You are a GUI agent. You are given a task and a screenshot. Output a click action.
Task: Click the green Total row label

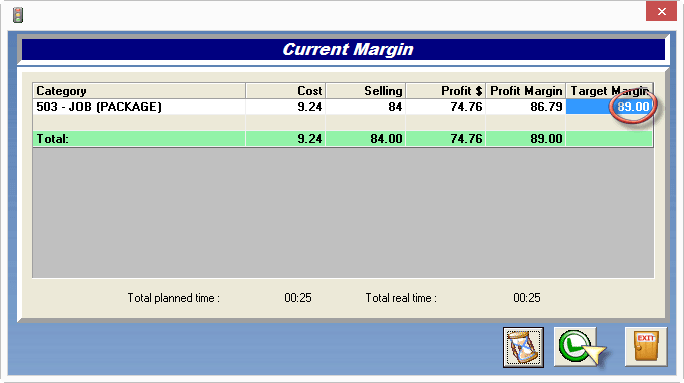[x=52, y=139]
